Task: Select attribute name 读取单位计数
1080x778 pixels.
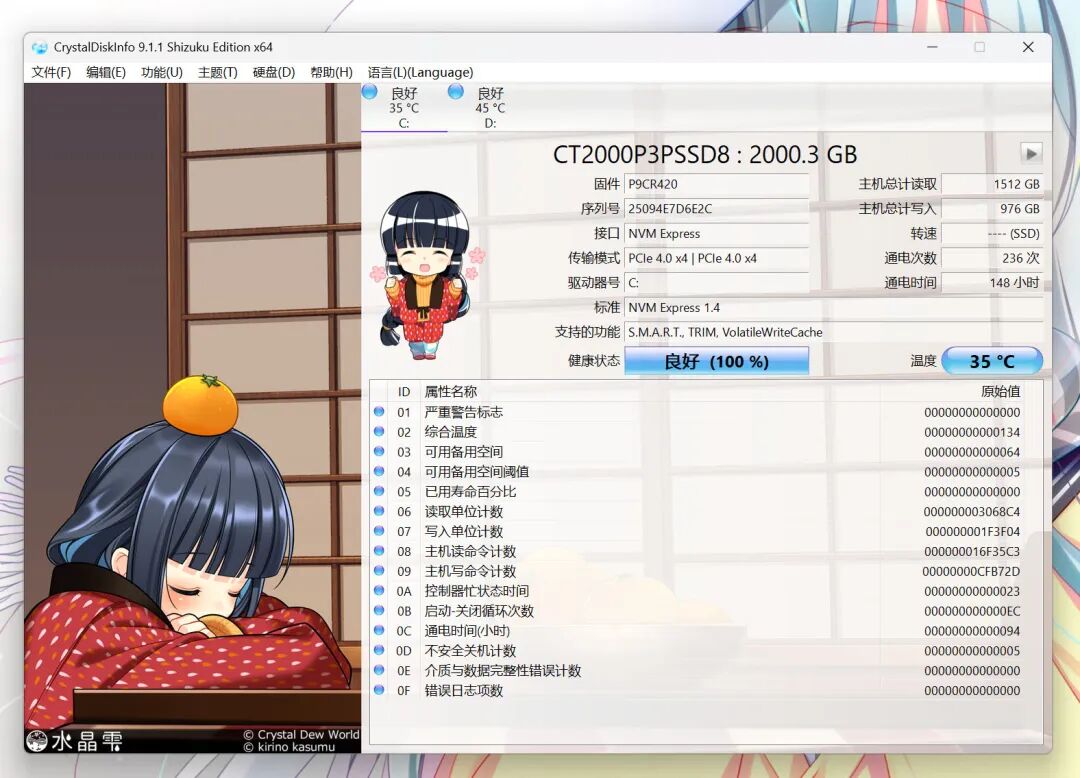Action: point(464,512)
